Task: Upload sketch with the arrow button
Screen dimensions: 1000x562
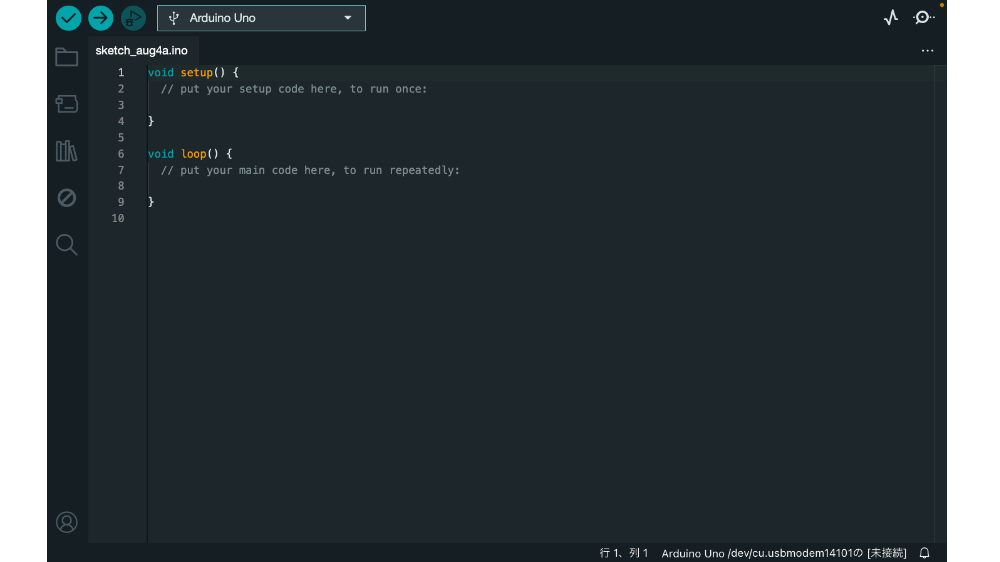Action: pyautogui.click(x=101, y=18)
